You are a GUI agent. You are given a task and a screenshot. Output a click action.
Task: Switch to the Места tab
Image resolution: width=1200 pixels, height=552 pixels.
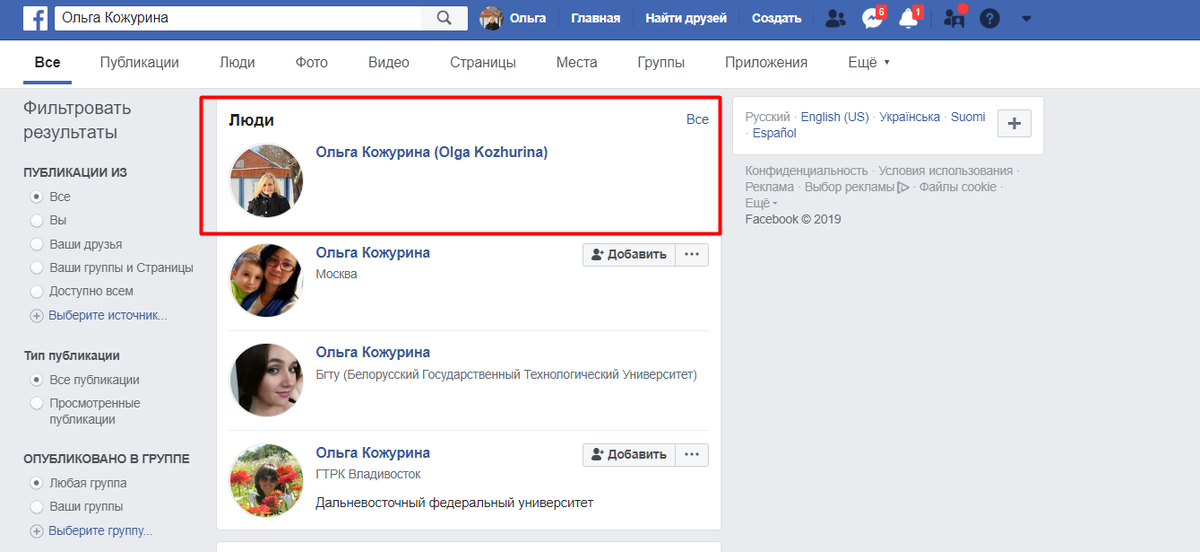pyautogui.click(x=577, y=62)
